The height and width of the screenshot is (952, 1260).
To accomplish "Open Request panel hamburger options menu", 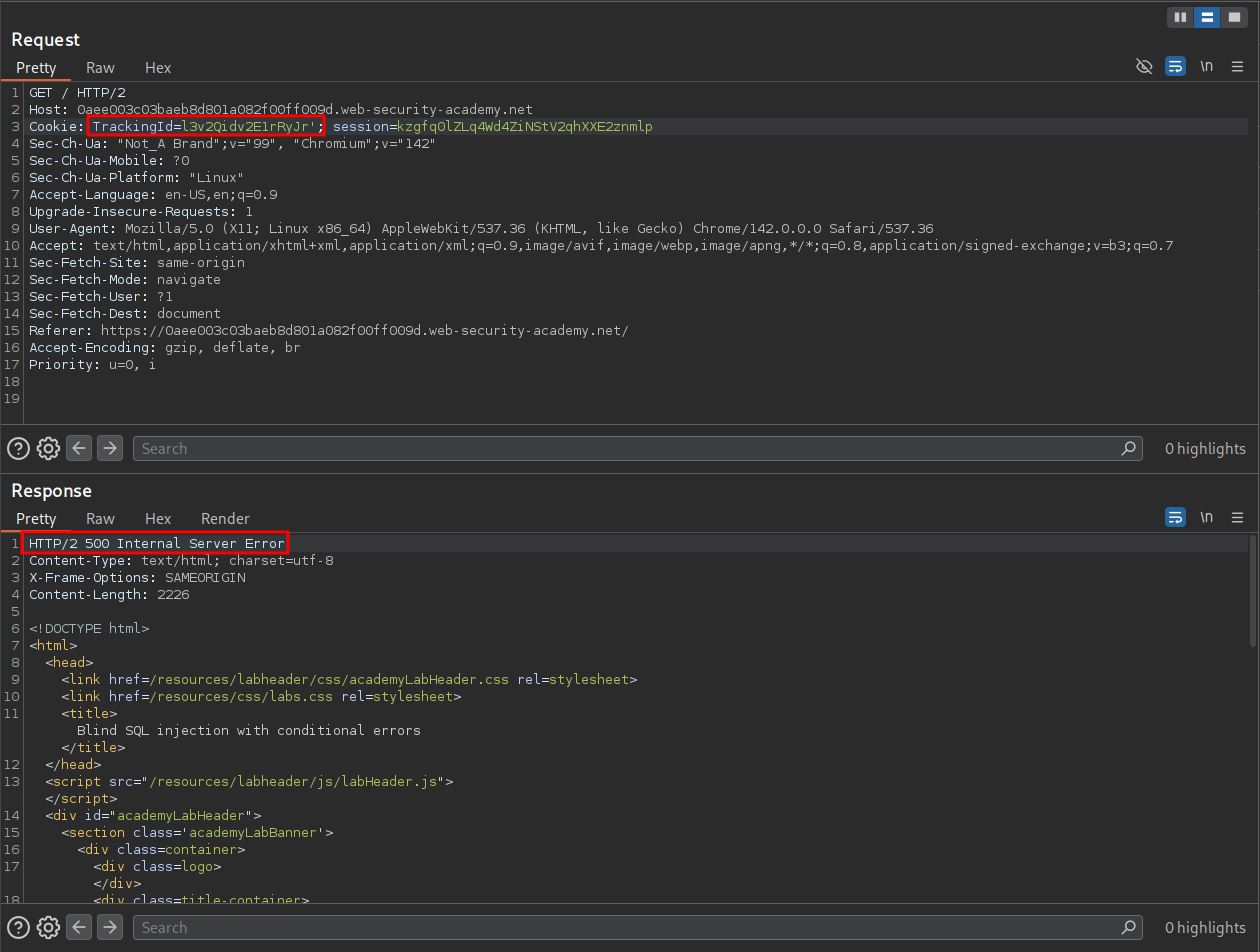I will point(1237,67).
